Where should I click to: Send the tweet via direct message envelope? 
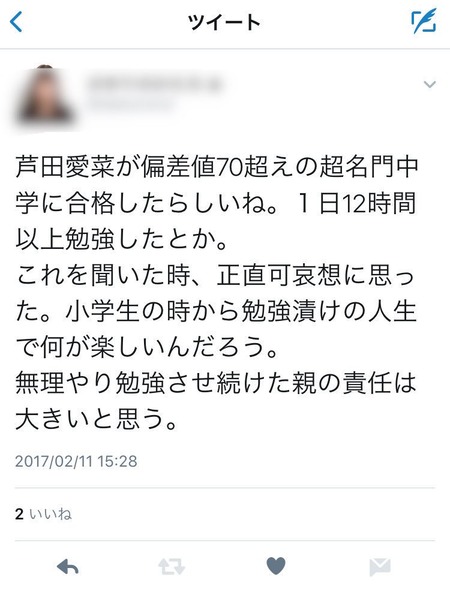380,567
